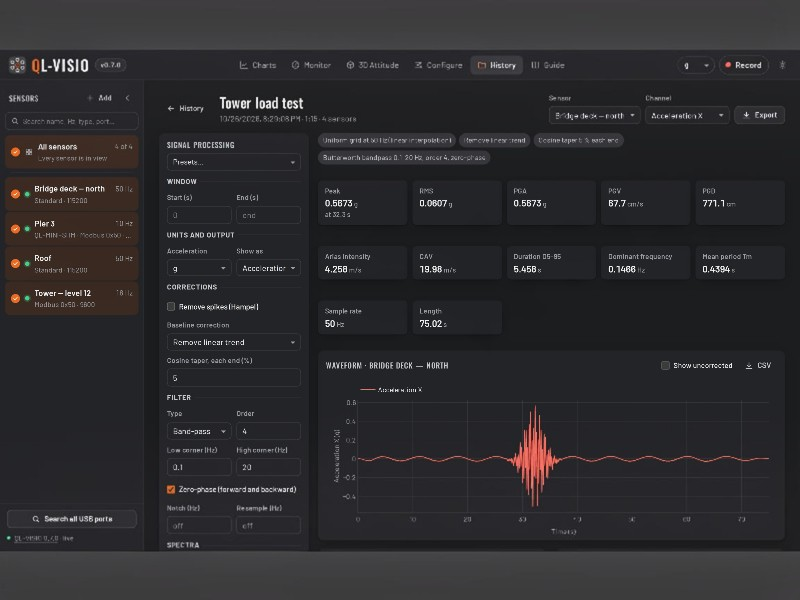The image size is (800, 600).
Task: Open the Channel dropdown showing Acceleration X
Action: [x=687, y=116]
